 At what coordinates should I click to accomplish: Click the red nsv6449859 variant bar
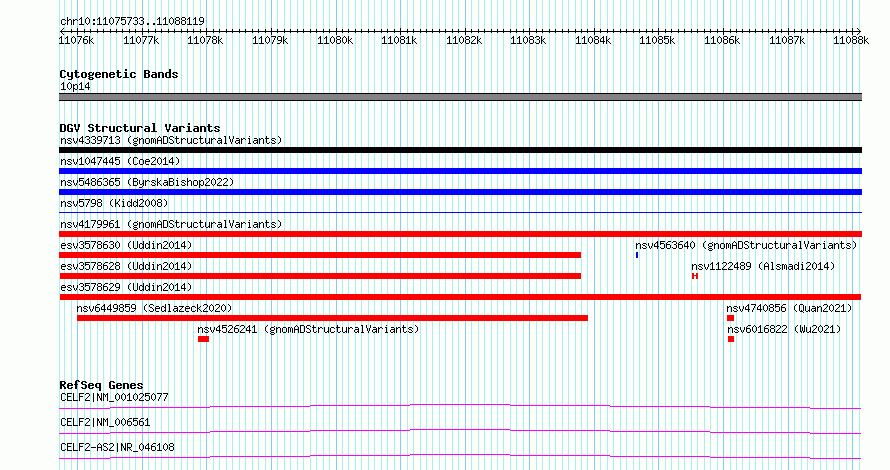pos(332,318)
